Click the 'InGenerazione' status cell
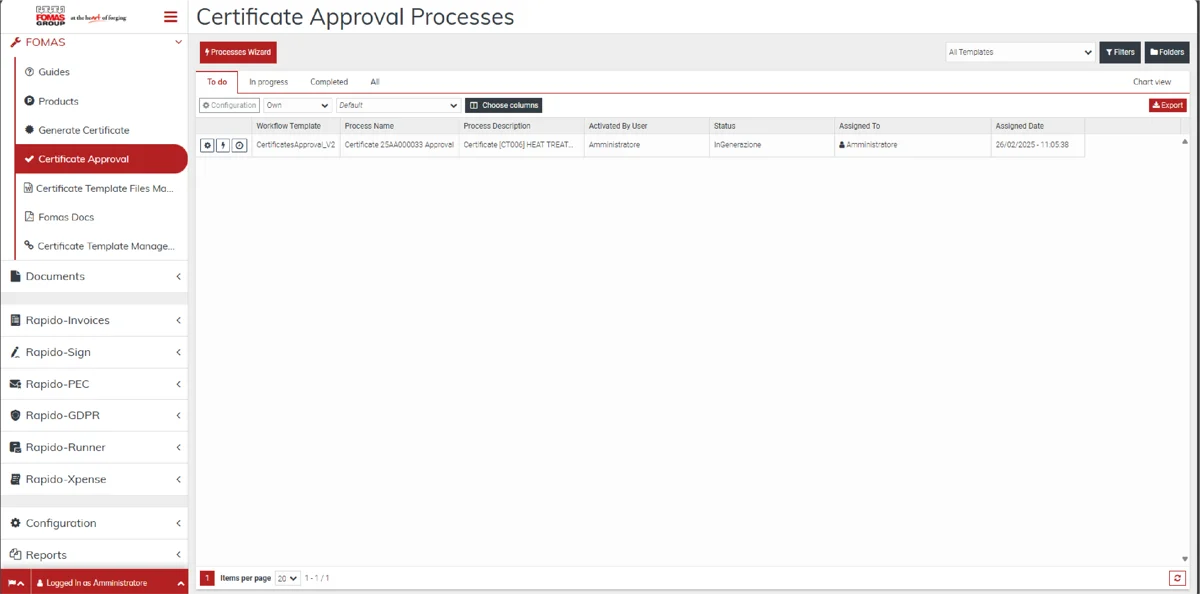1200x594 pixels. (x=771, y=145)
